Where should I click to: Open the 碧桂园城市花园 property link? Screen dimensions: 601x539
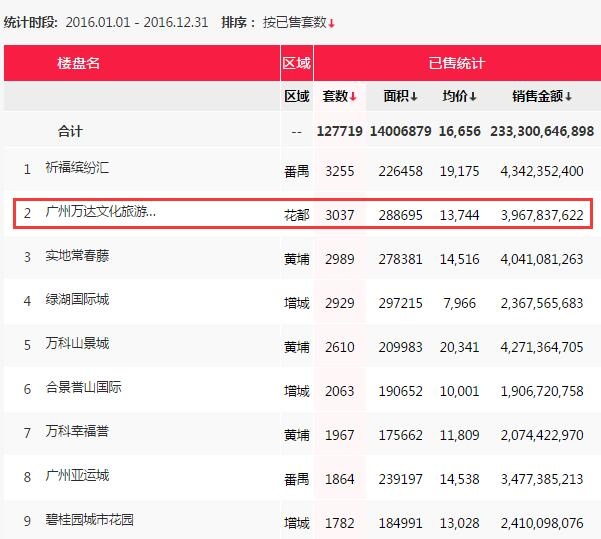pyautogui.click(x=89, y=519)
